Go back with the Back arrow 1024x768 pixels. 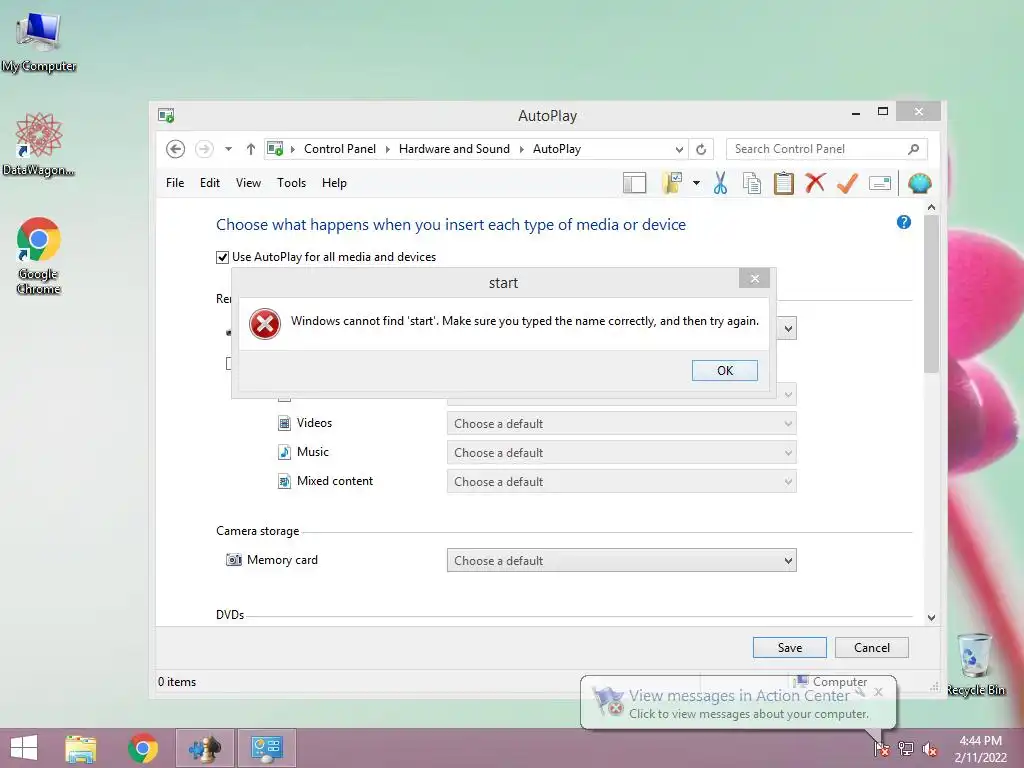(175, 149)
